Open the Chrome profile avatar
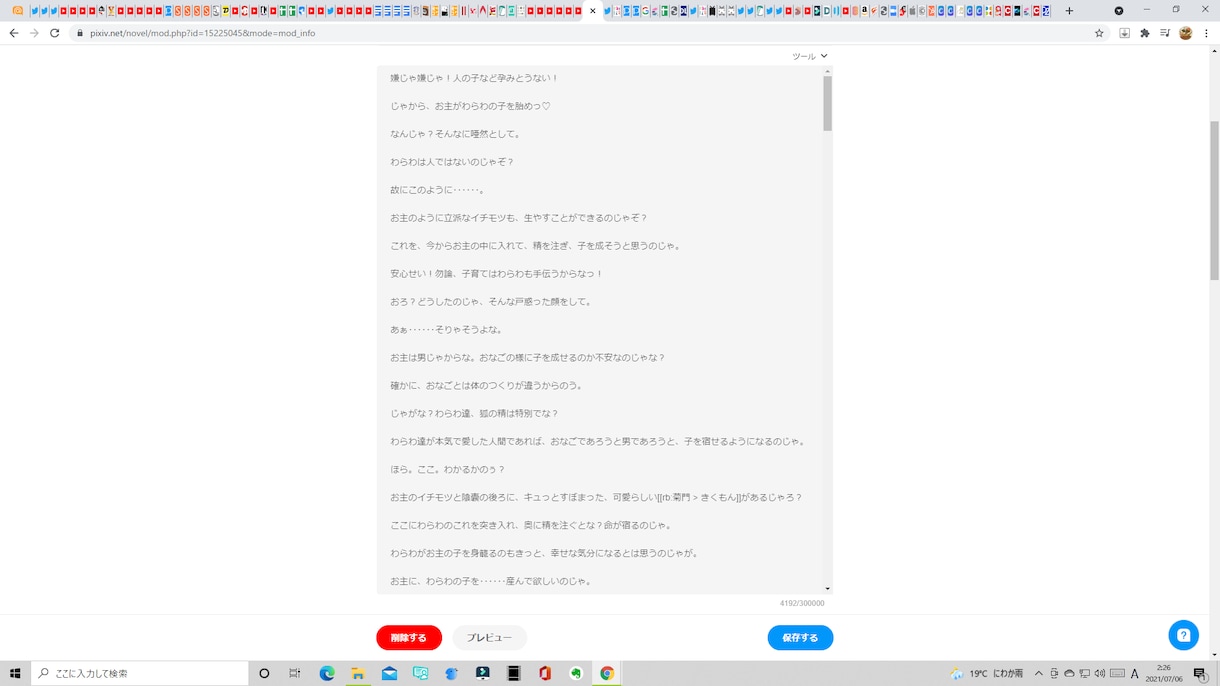 click(x=1186, y=33)
